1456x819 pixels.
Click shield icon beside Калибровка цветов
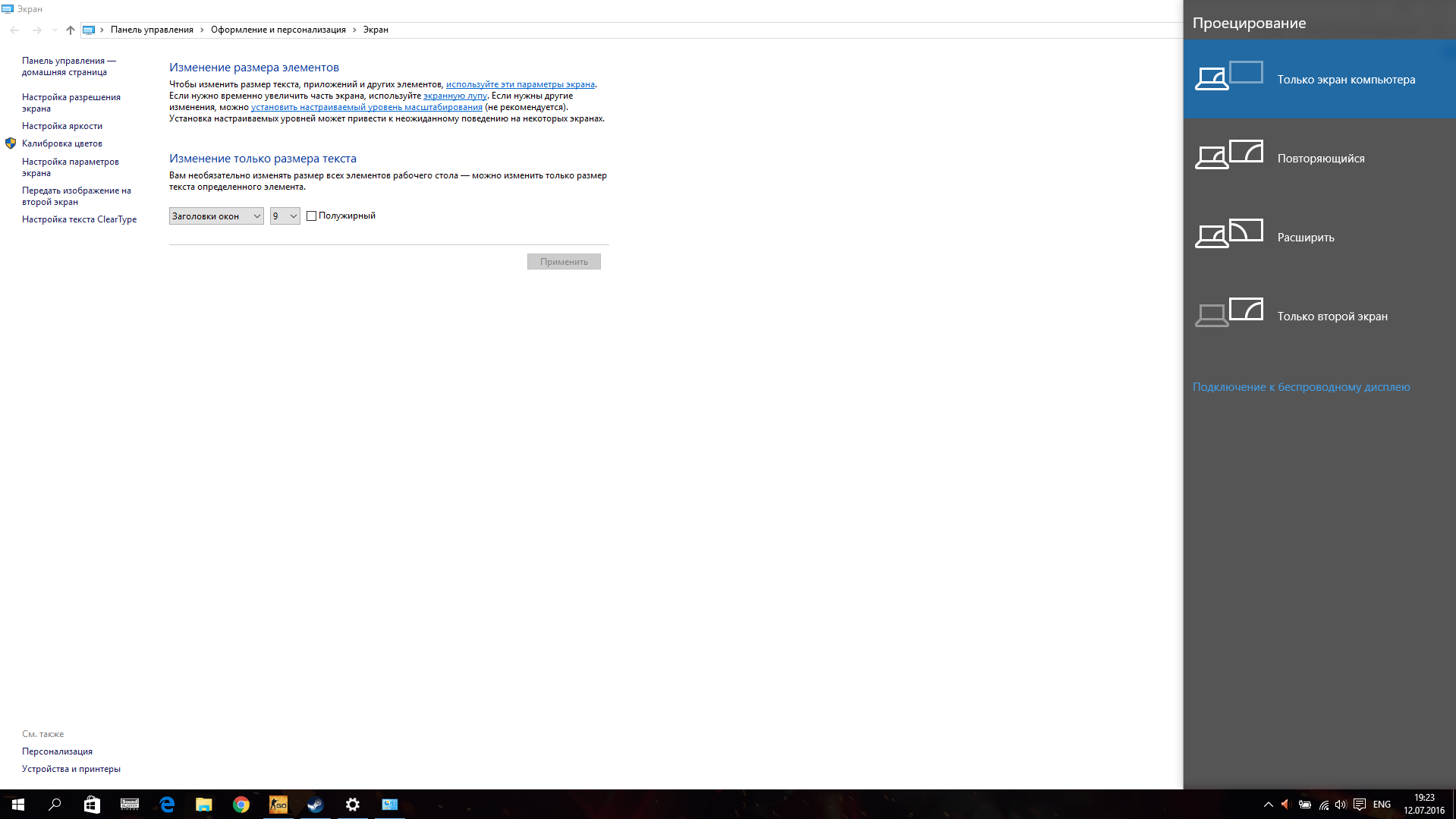click(x=11, y=143)
